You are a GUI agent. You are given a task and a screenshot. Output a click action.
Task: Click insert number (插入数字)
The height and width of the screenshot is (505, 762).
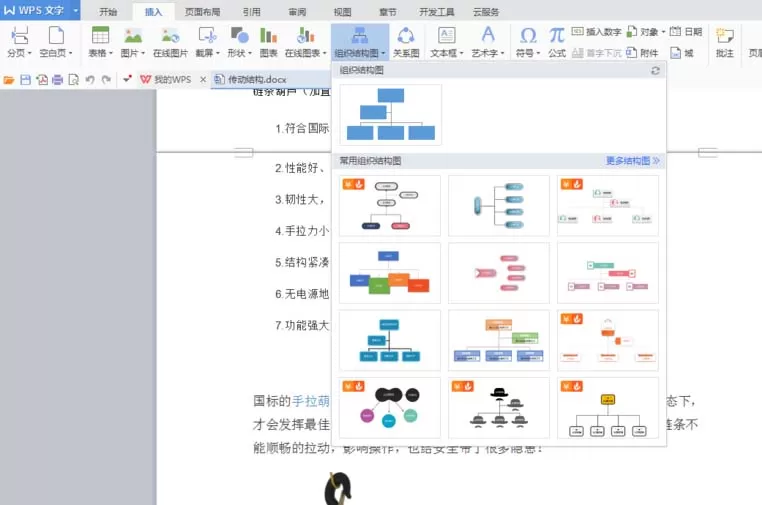597,32
